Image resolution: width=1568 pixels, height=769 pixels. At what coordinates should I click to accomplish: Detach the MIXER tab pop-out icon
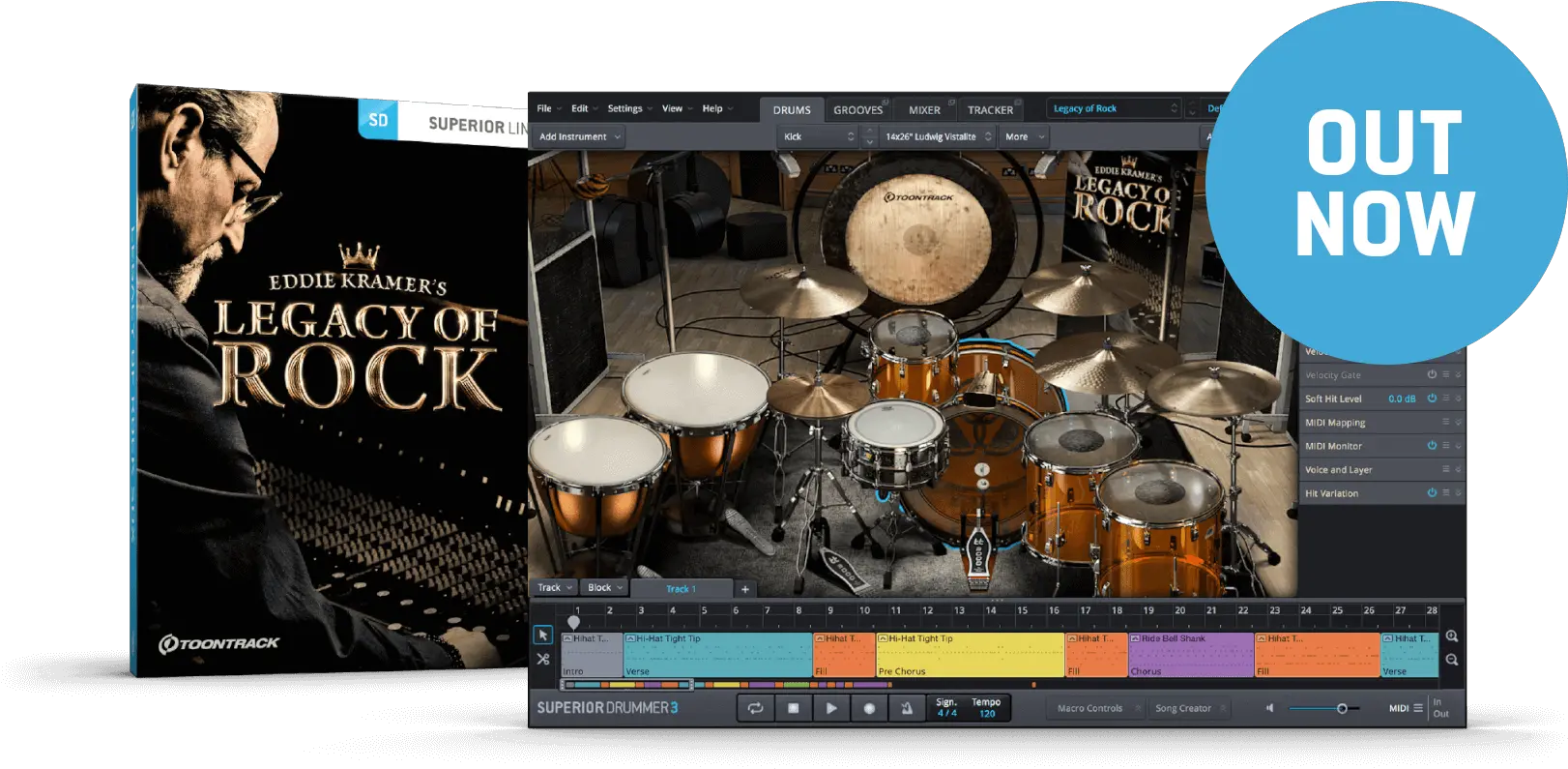[951, 102]
